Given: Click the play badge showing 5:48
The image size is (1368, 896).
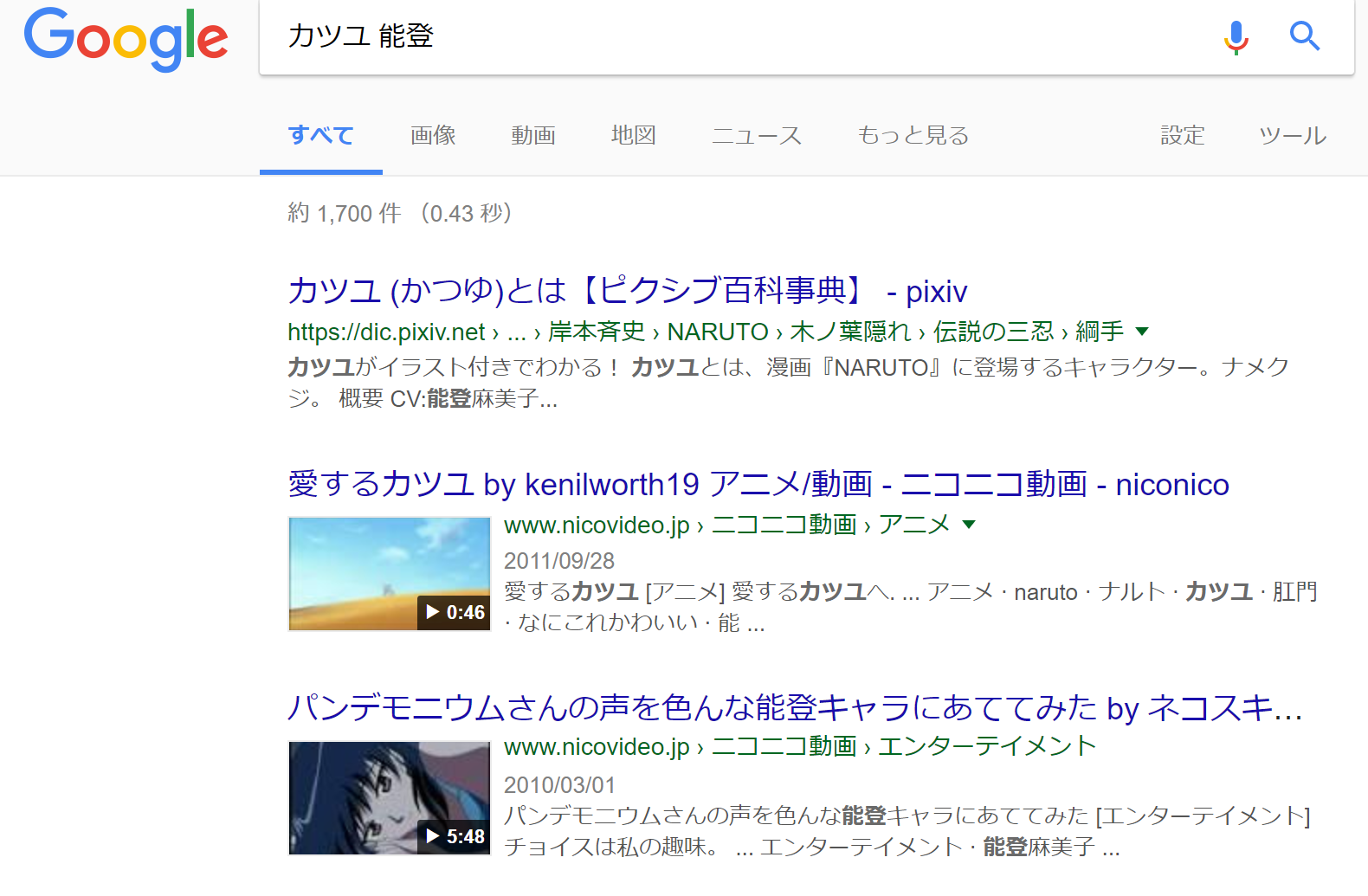Looking at the screenshot, I should click(455, 836).
